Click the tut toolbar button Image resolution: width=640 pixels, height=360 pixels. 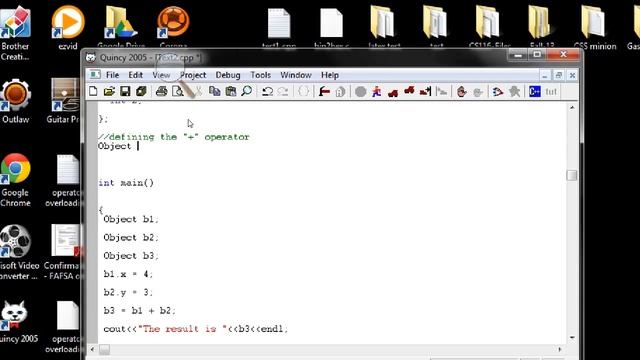click(x=551, y=91)
